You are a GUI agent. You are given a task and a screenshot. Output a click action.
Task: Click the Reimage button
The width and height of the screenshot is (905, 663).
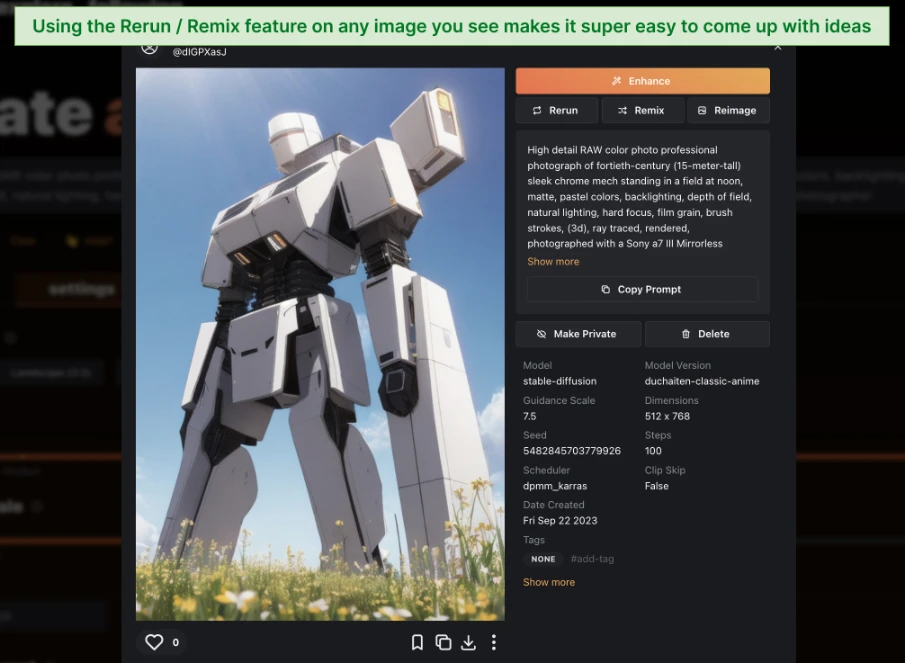point(727,110)
